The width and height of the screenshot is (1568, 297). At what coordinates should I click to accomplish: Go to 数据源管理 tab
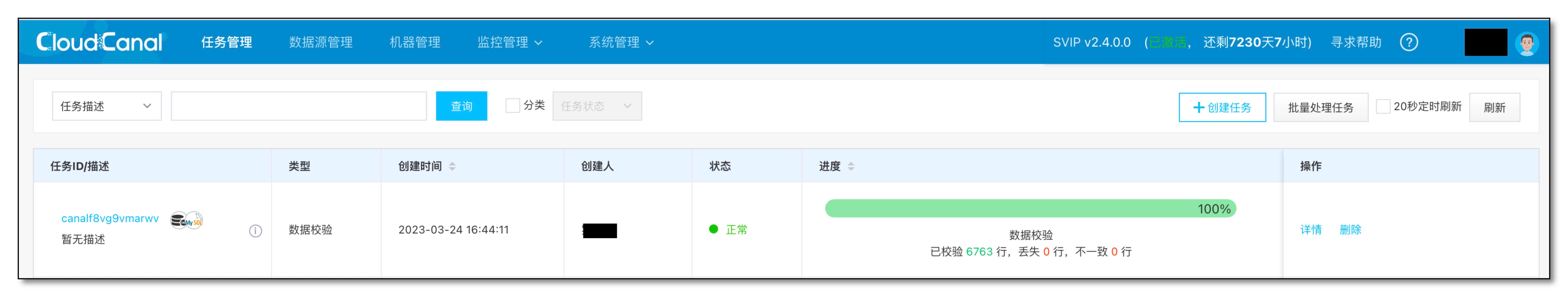click(x=321, y=42)
